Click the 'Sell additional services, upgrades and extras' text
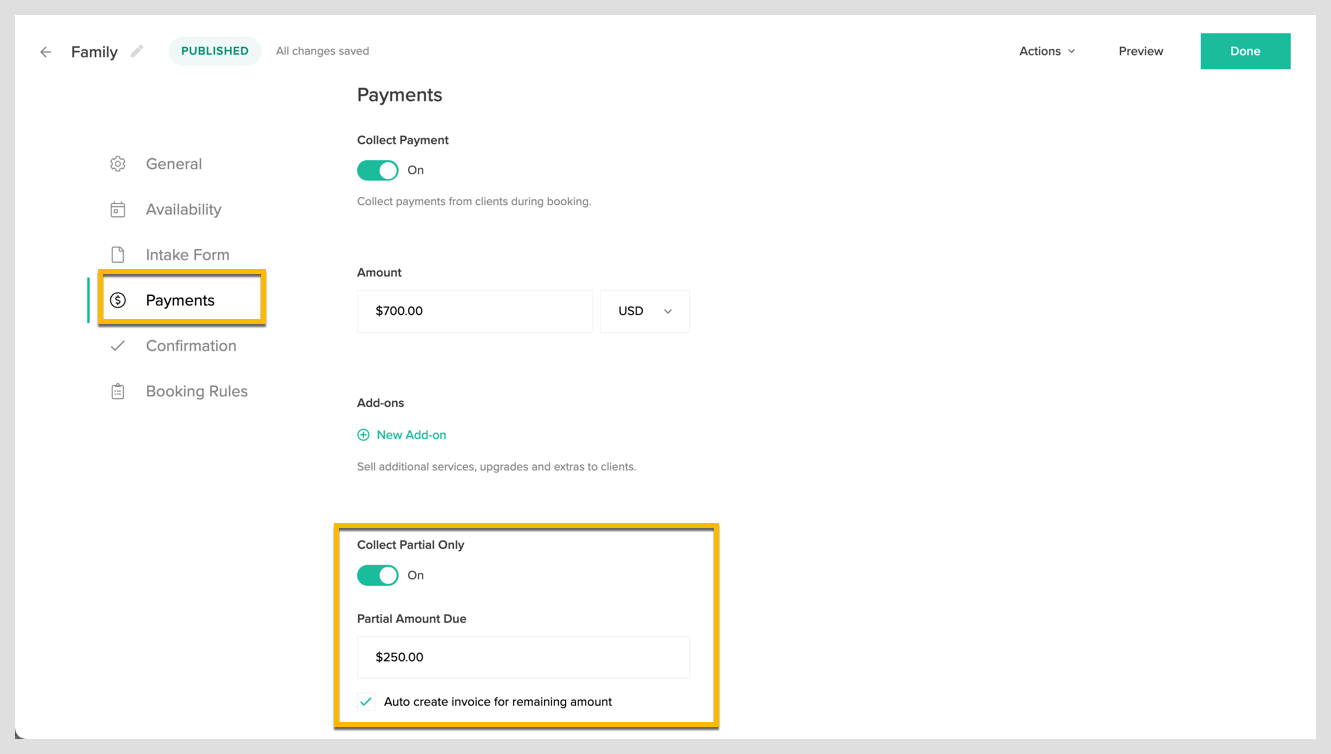The image size is (1331, 754). pos(497,467)
